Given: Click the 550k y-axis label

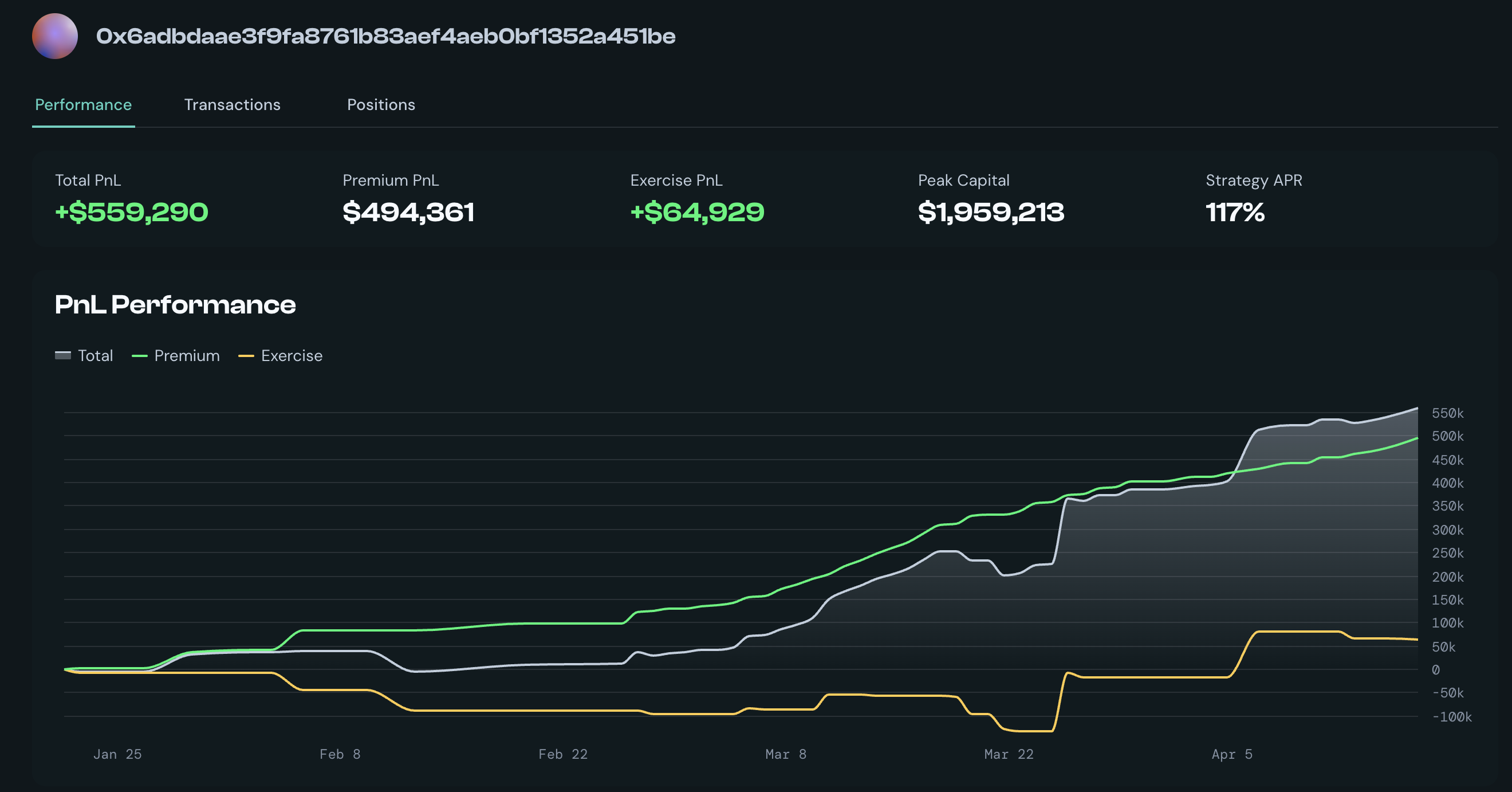Looking at the screenshot, I should click(x=1447, y=413).
